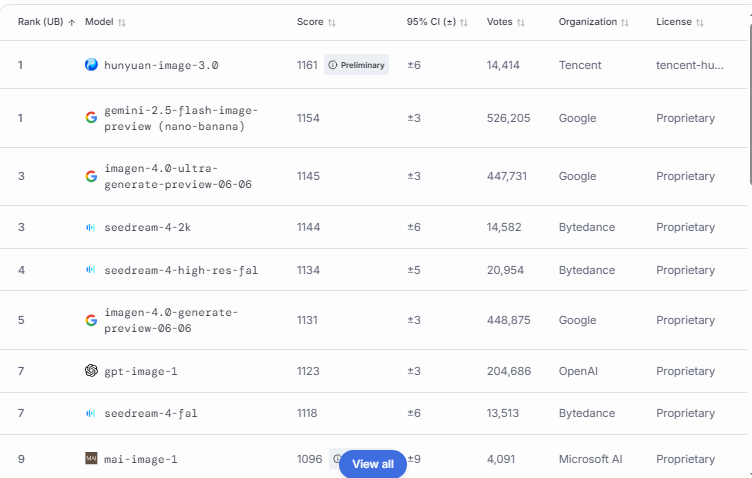Image resolution: width=752 pixels, height=478 pixels.
Task: Click the sort arrow next to Rank (UB)
Action: tap(71, 23)
